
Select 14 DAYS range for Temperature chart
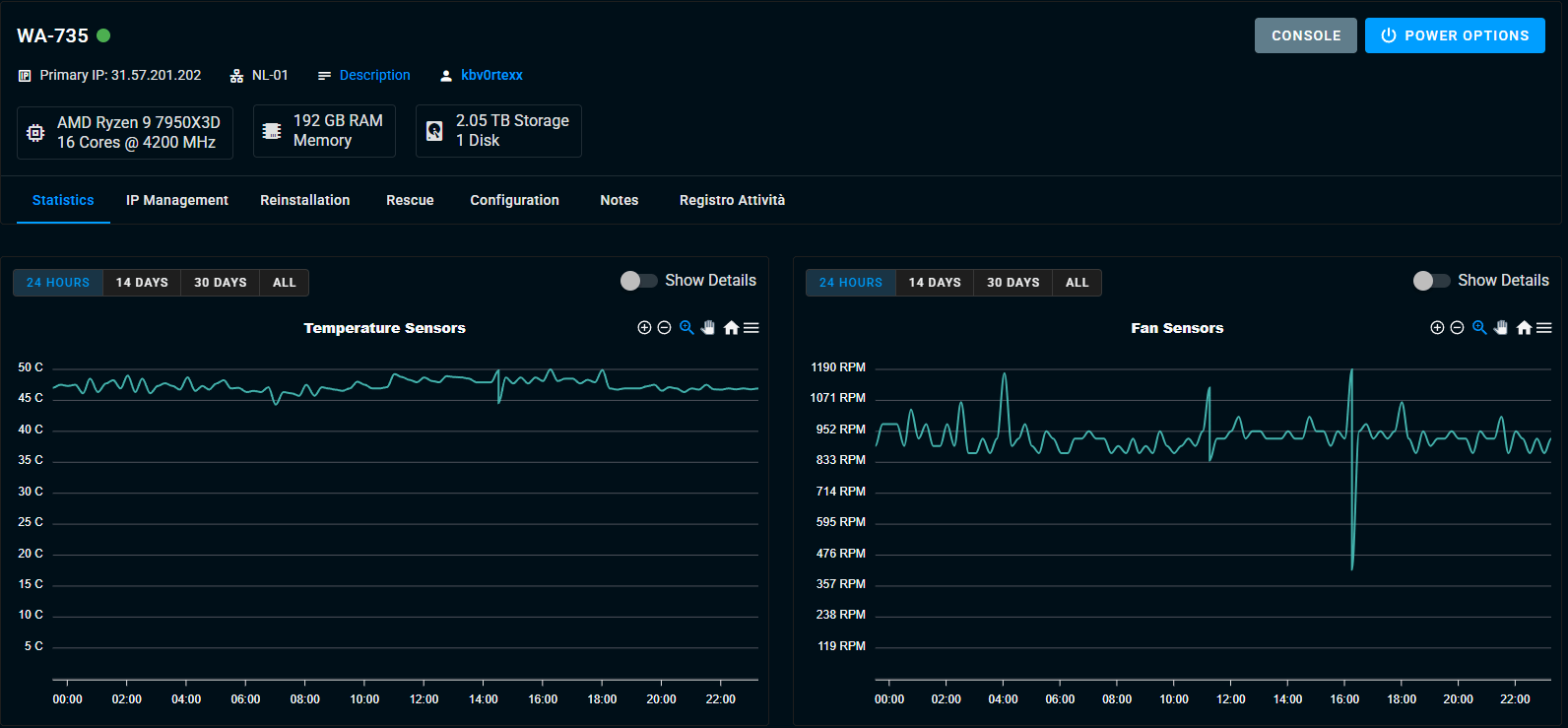(142, 283)
